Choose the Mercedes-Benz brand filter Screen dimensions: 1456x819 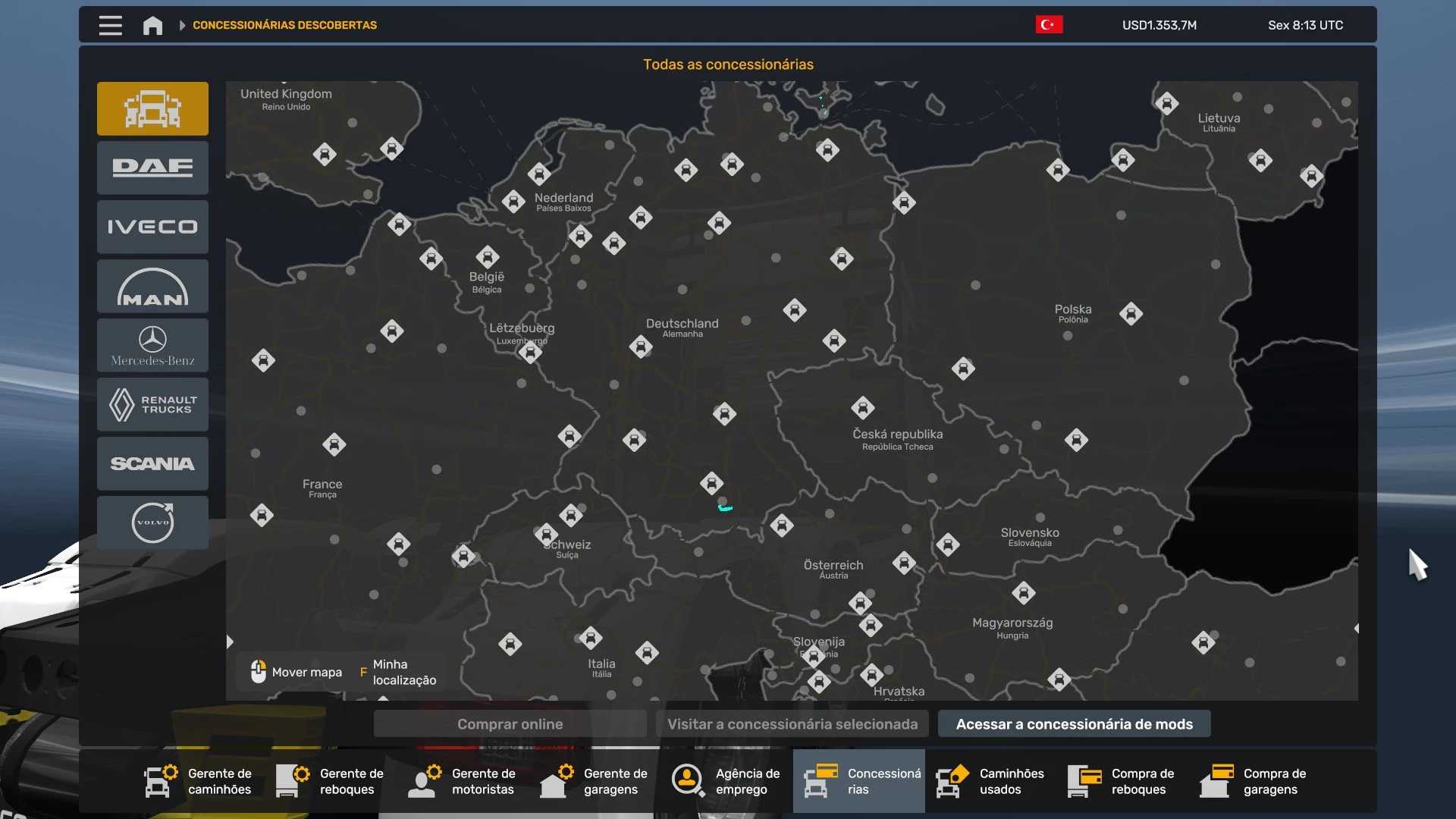[152, 345]
